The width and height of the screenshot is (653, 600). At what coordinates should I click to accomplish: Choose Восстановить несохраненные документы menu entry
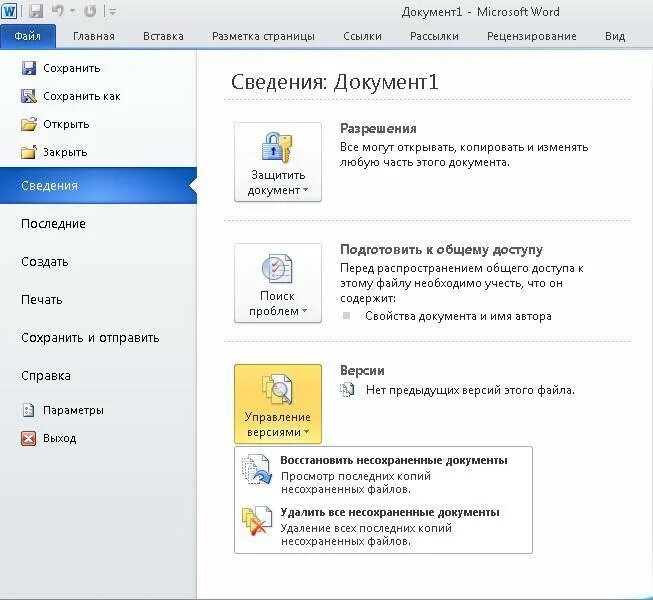[x=384, y=473]
